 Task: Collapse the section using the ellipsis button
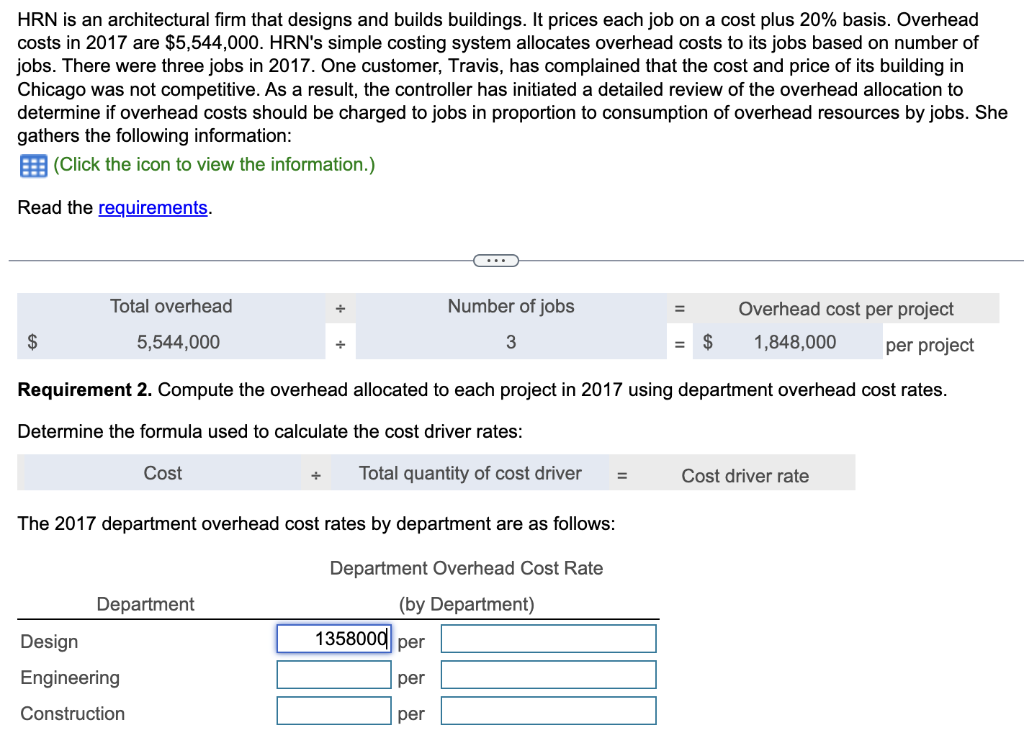[494, 259]
